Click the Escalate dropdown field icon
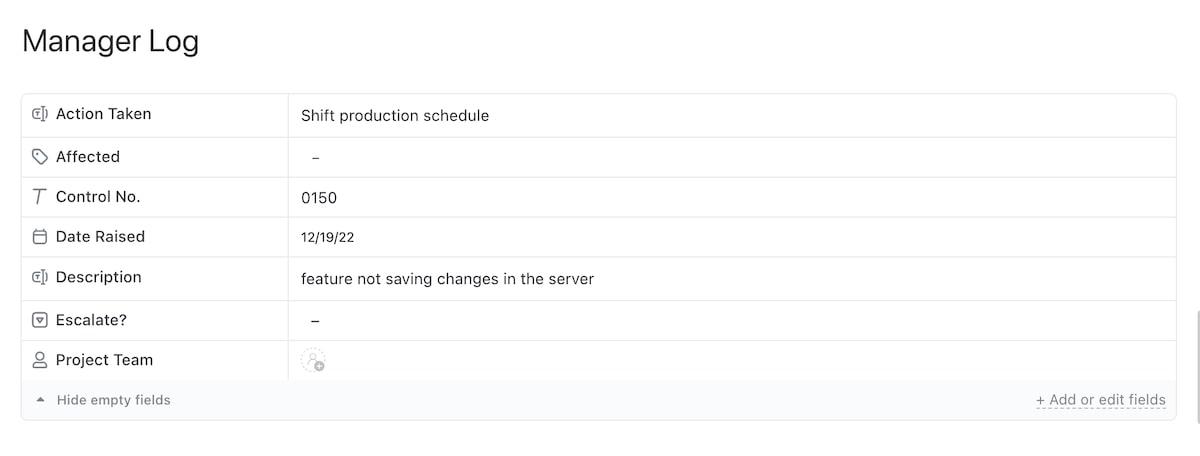This screenshot has height=456, width=1200. (40, 320)
